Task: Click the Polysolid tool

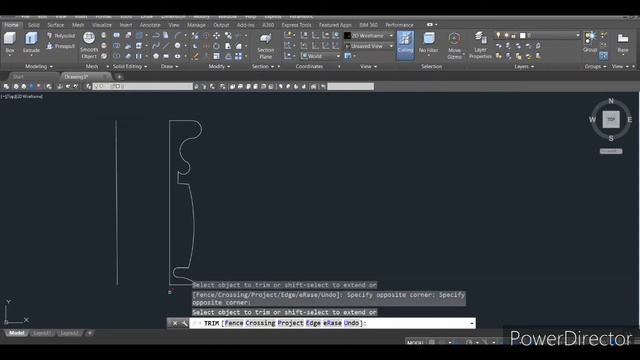Action: point(61,36)
